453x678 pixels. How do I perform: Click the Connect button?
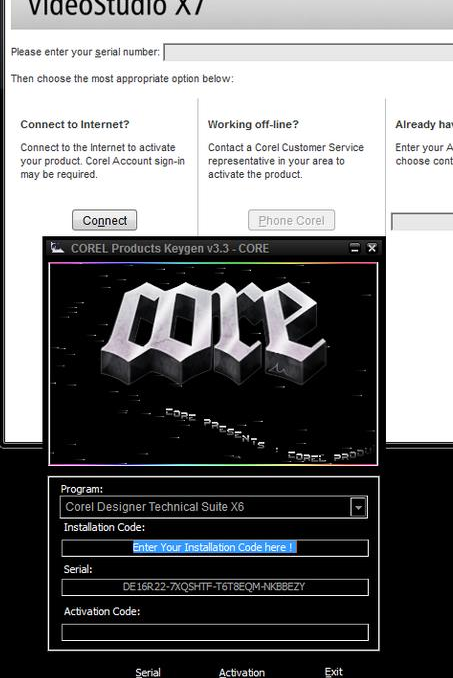(x=105, y=220)
